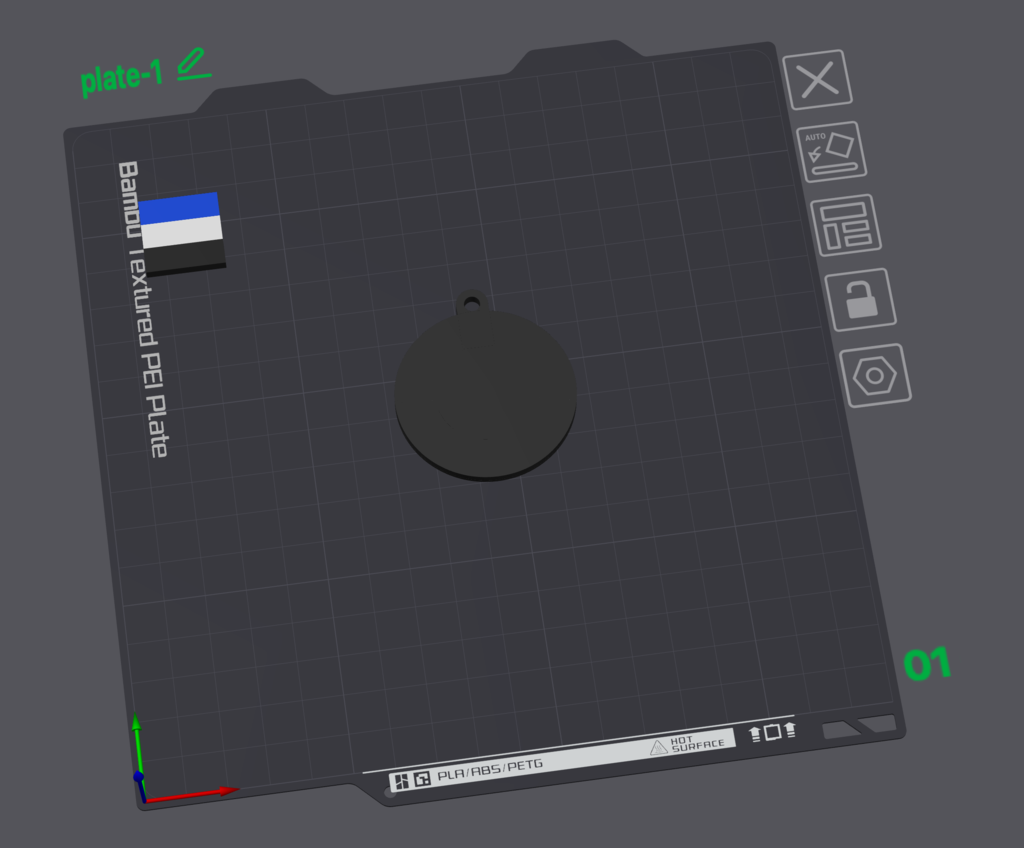Screen dimensions: 1024x848
Task: Click the pendant's small keyring loop
Action: [x=471, y=300]
